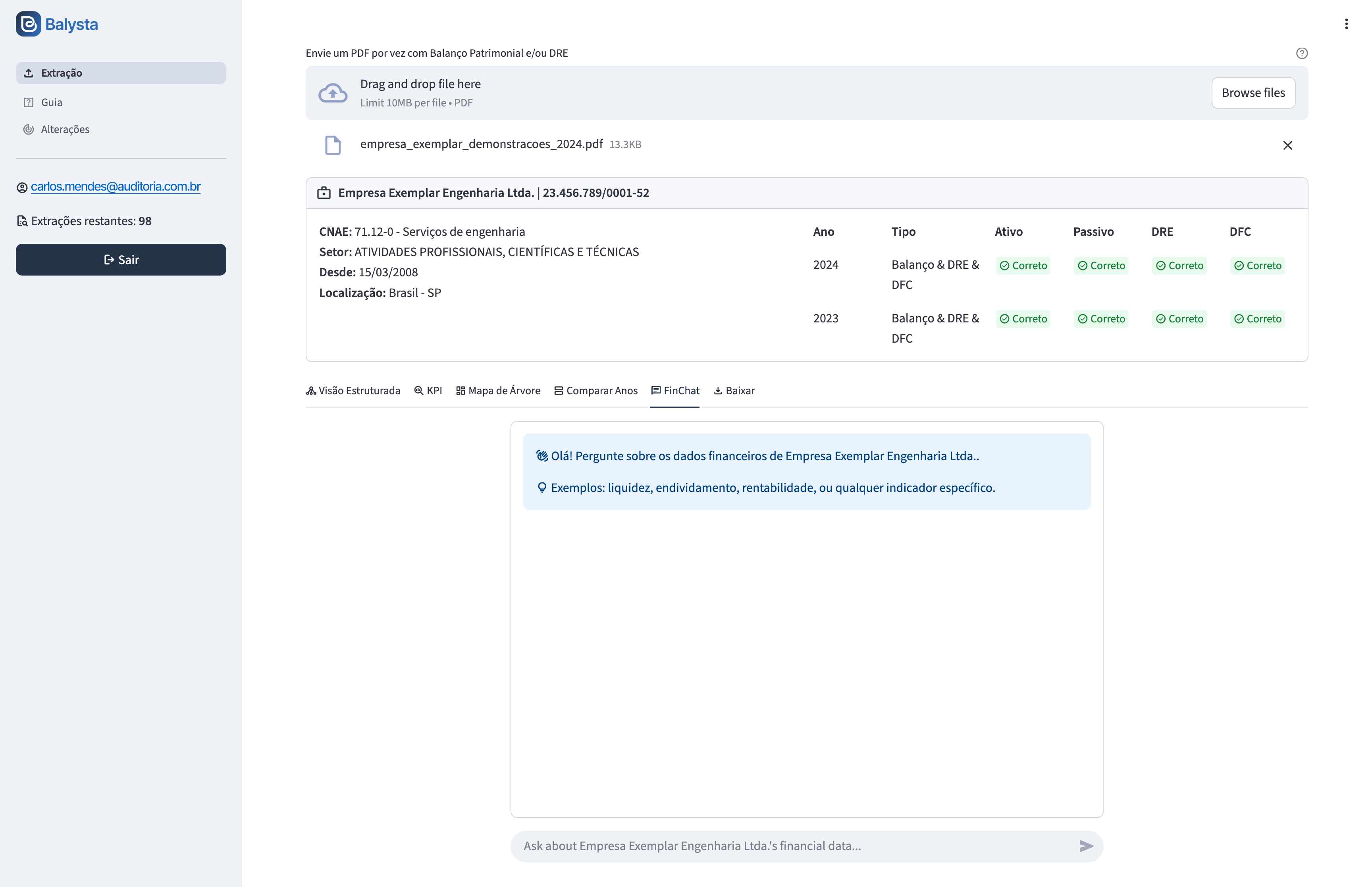1372x887 pixels.
Task: Click the Balysta logo icon
Action: tap(28, 24)
